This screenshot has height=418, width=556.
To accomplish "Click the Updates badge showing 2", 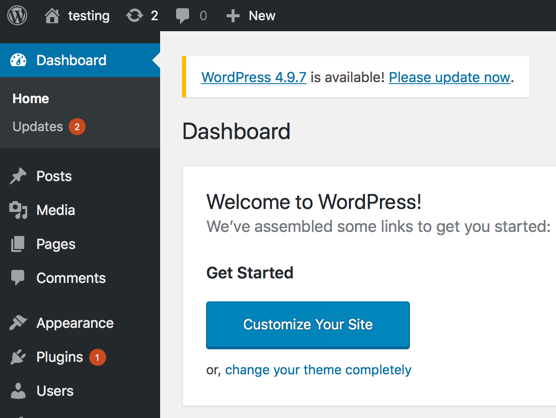I will pyautogui.click(x=77, y=127).
